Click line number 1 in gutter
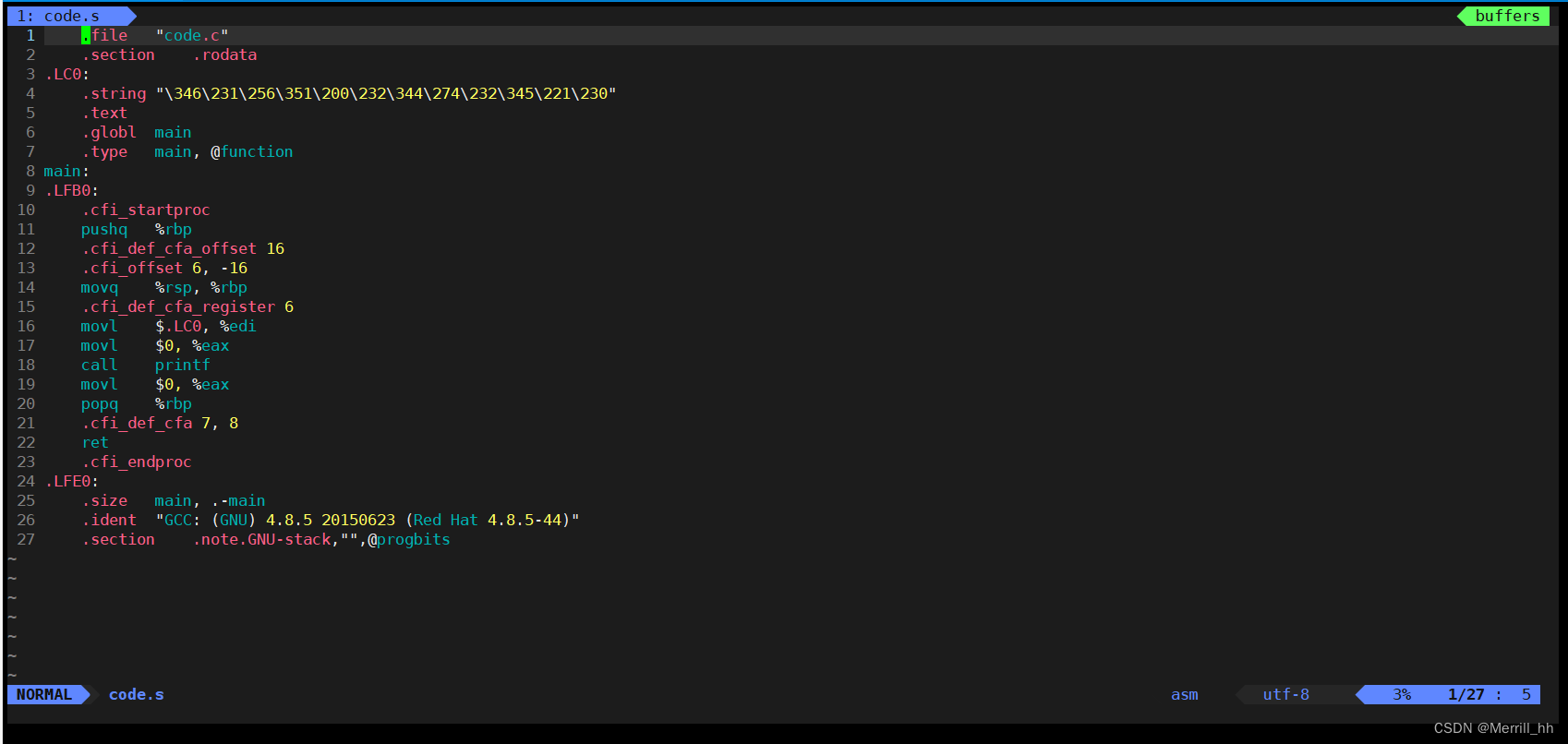The height and width of the screenshot is (744, 1568). pos(30,35)
